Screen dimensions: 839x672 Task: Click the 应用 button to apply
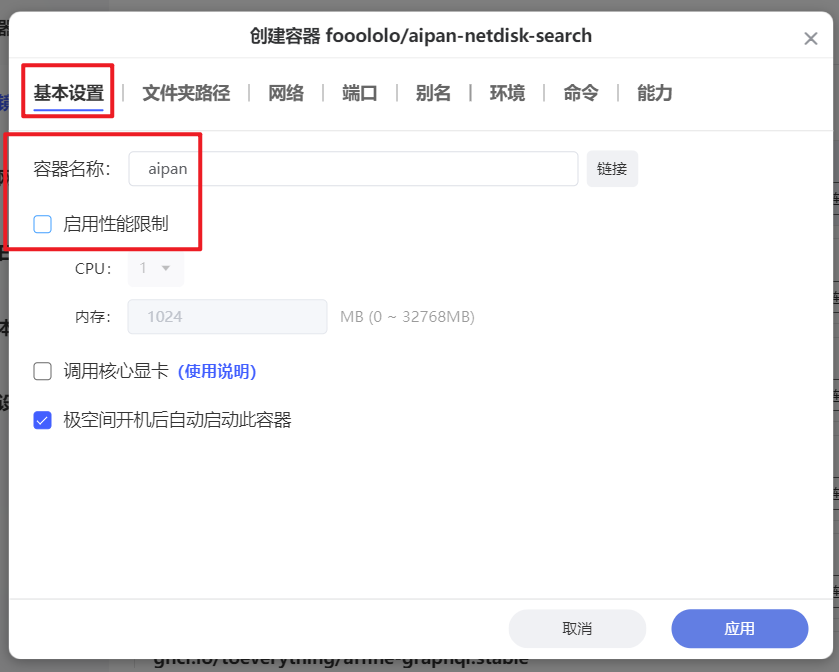coord(740,629)
